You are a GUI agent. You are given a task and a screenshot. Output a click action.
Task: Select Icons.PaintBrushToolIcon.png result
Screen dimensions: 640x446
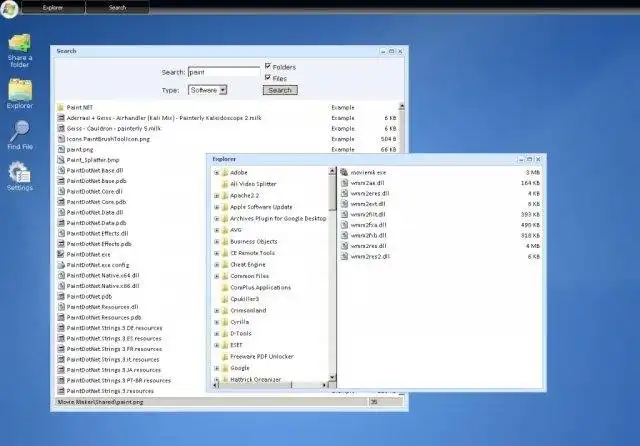click(x=108, y=139)
